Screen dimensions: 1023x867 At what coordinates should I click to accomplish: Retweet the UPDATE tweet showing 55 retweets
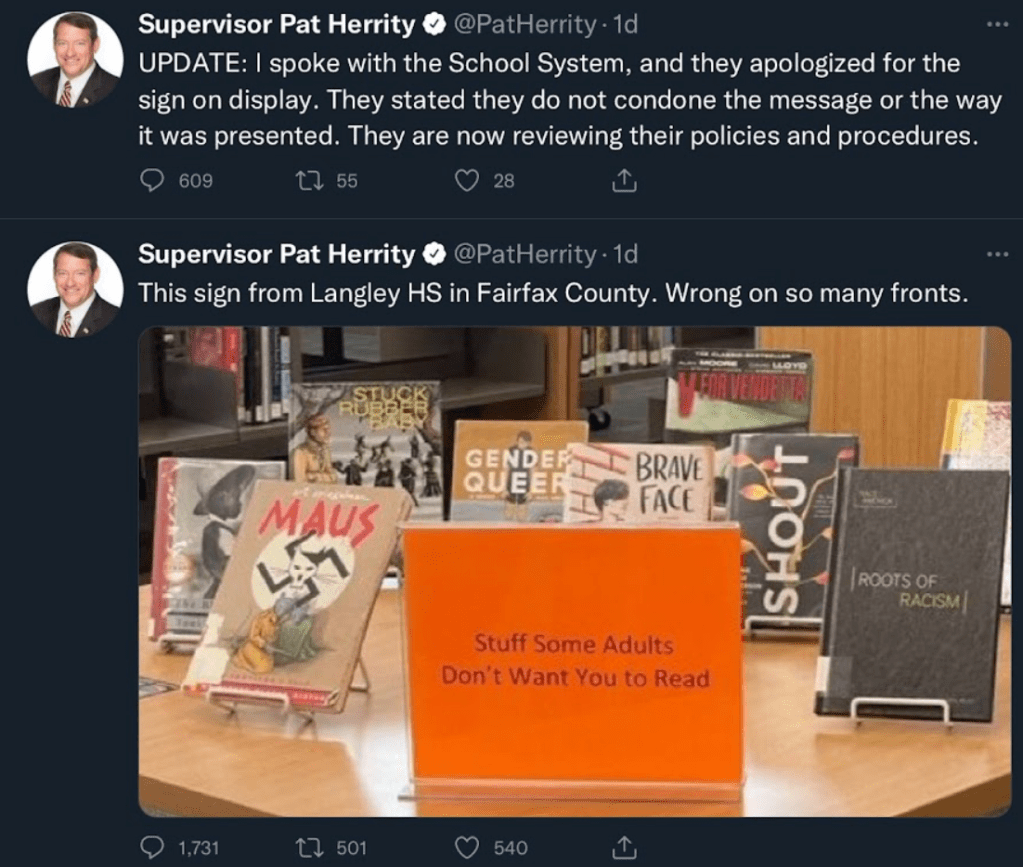pos(308,181)
